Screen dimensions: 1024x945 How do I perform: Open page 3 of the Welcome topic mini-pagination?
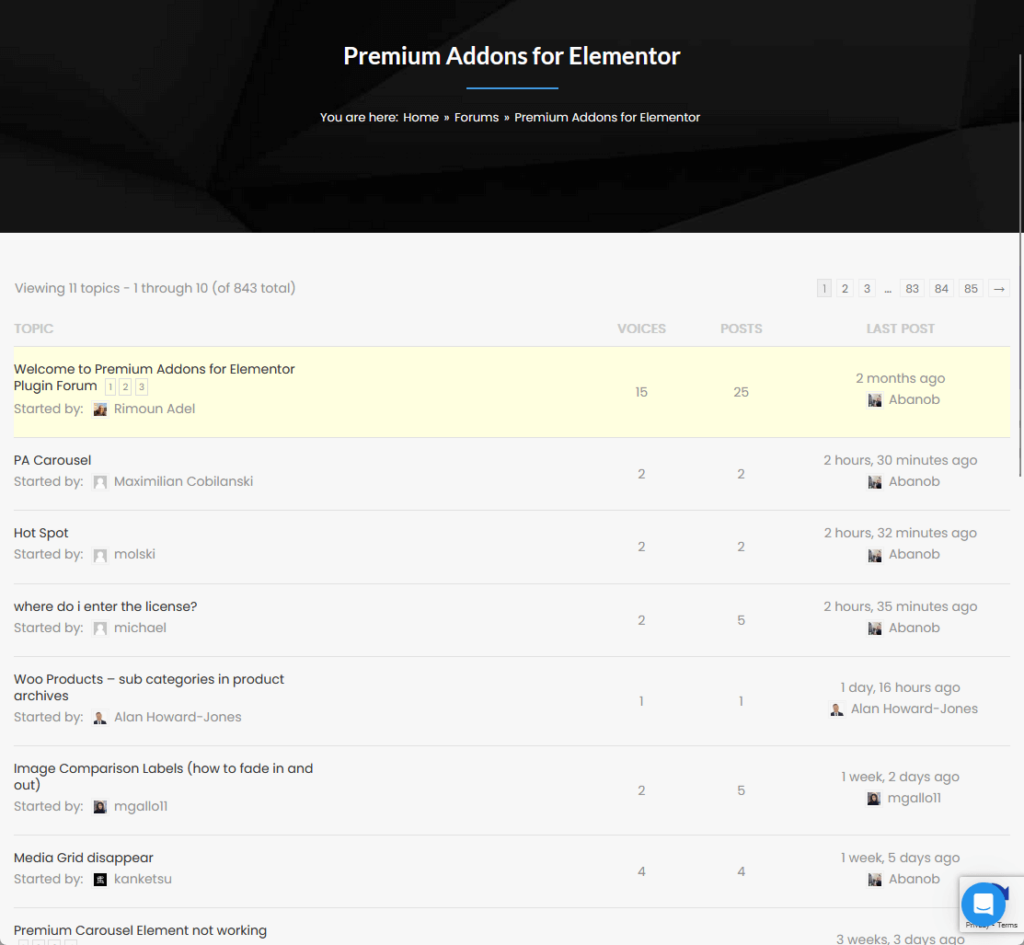(141, 386)
